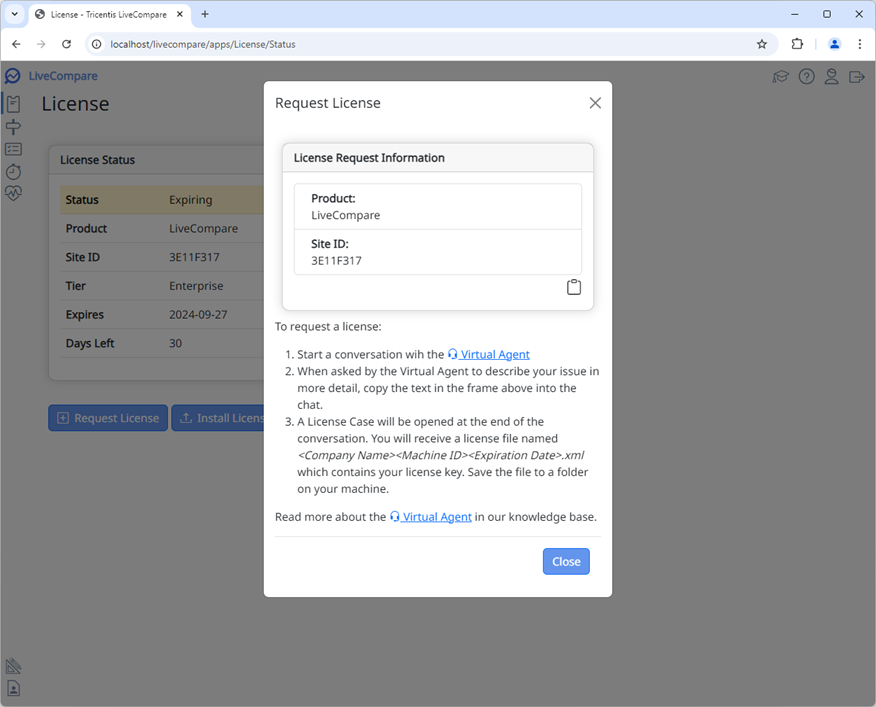
Task: Open help via the question mark icon
Action: 806,76
